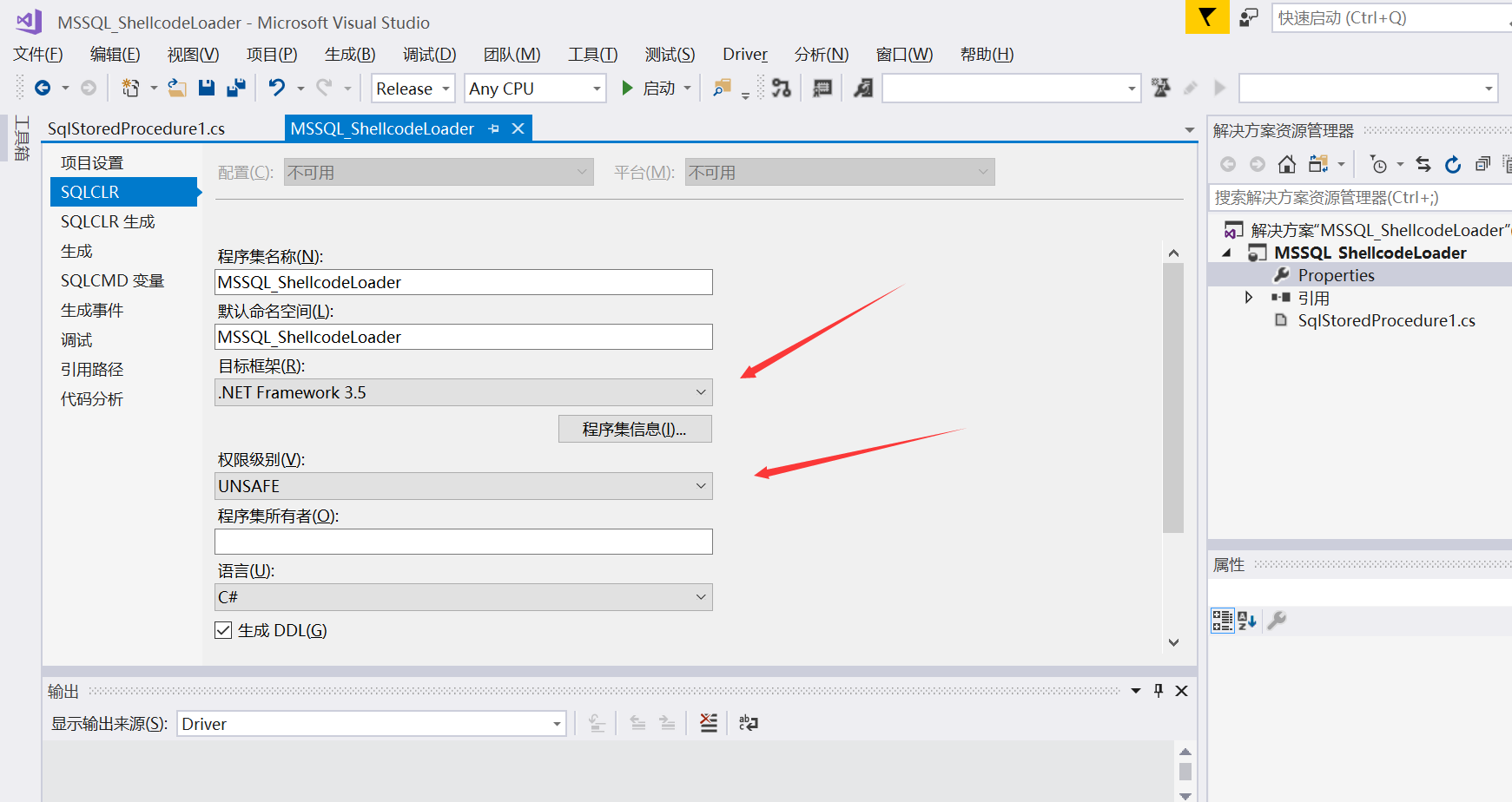Close the Output panel
This screenshot has height=802, width=1512.
point(1181,691)
